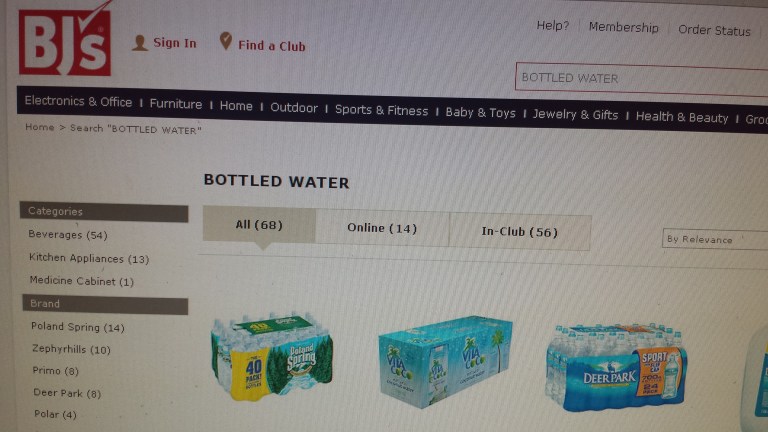Open the Sports & Fitness menu
768x432 pixels.
[x=382, y=111]
